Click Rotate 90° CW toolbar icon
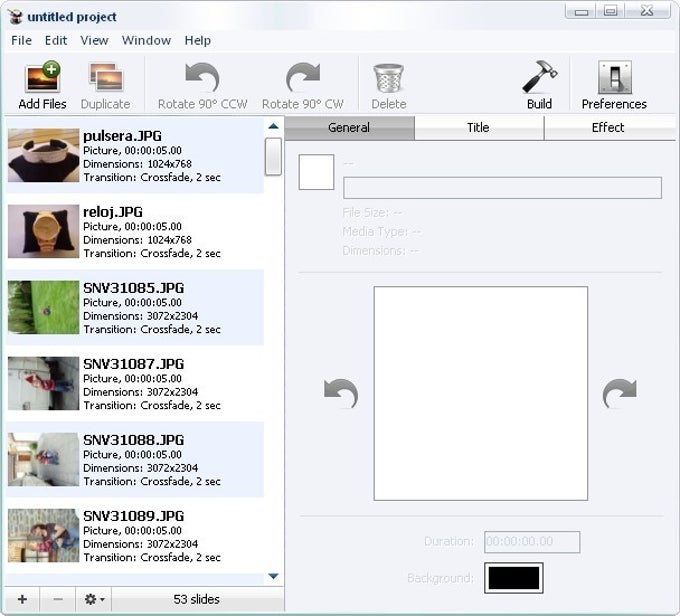The width and height of the screenshot is (680, 616). 303,77
